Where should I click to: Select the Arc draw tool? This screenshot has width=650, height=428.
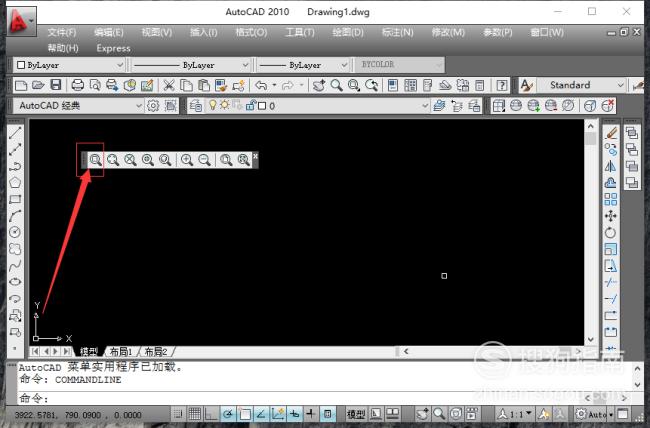(15, 216)
